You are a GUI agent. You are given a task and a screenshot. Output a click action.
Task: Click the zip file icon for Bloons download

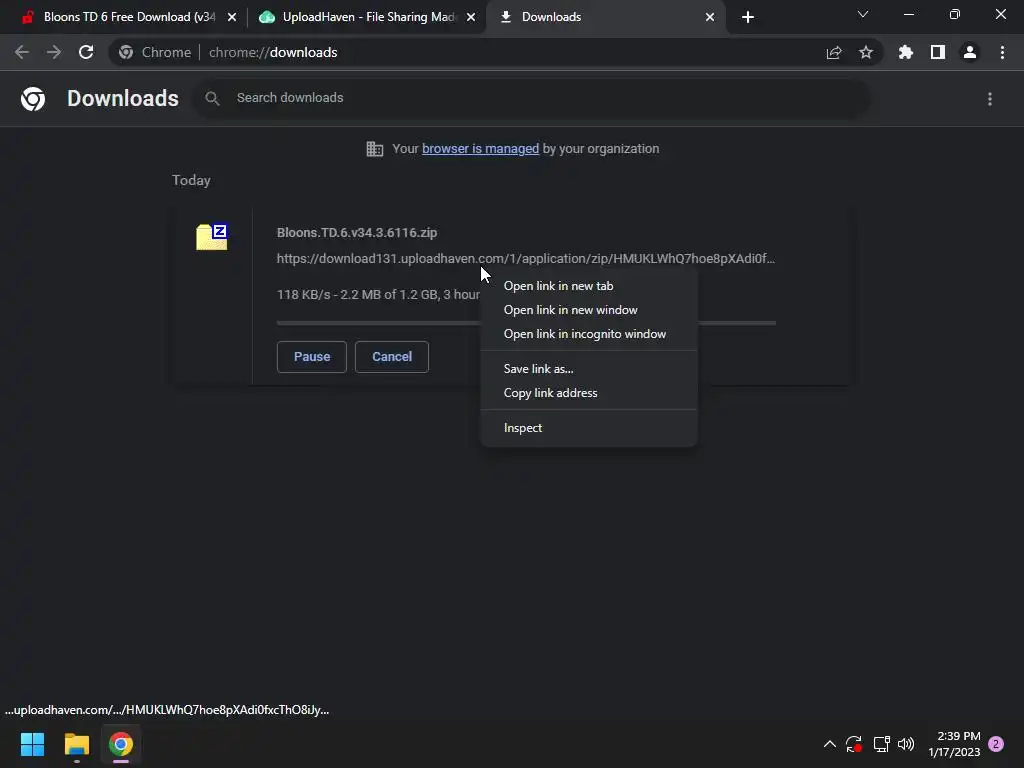(212, 236)
